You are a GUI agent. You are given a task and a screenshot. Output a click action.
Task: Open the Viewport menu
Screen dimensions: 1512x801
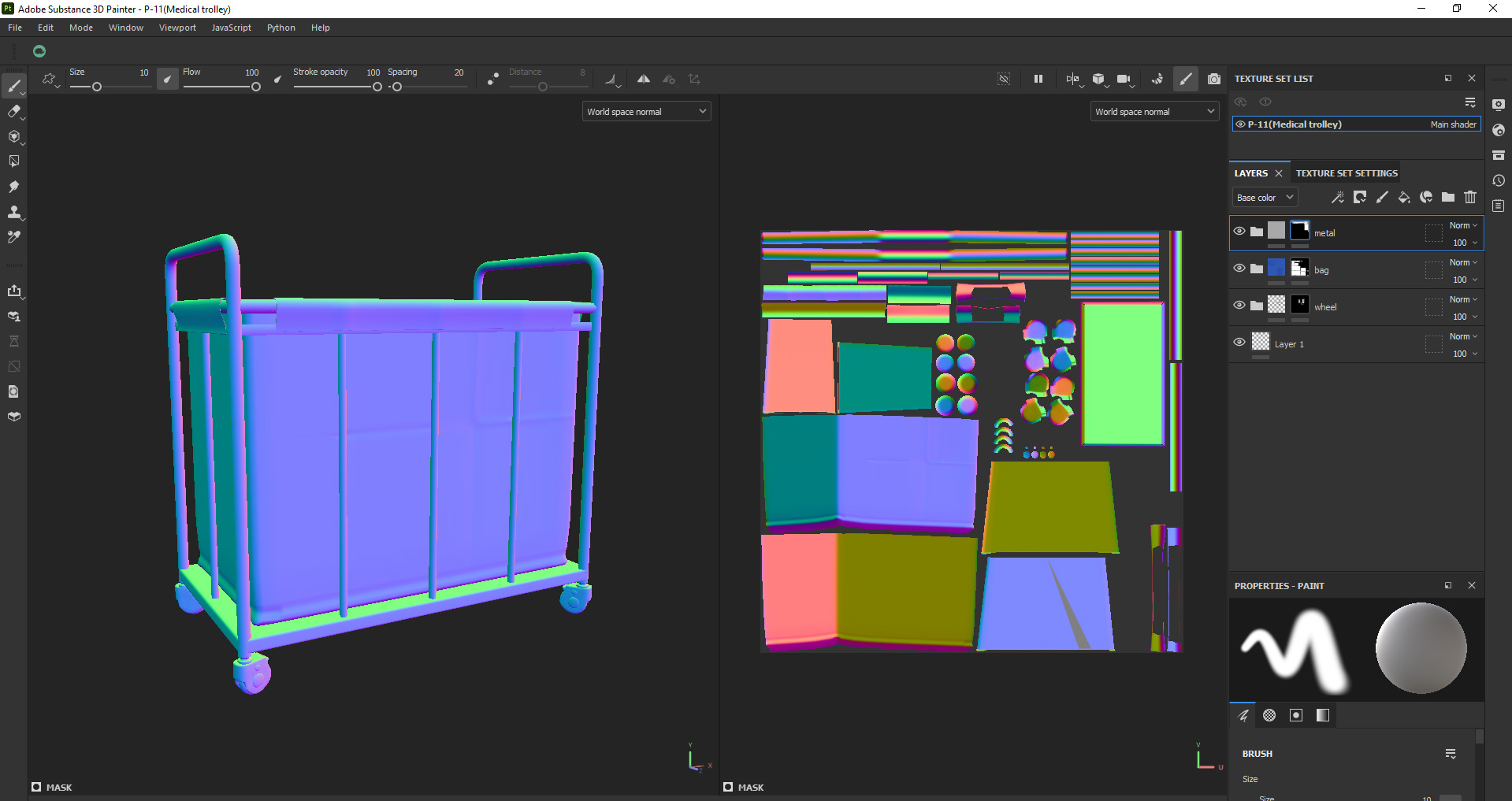click(x=177, y=28)
